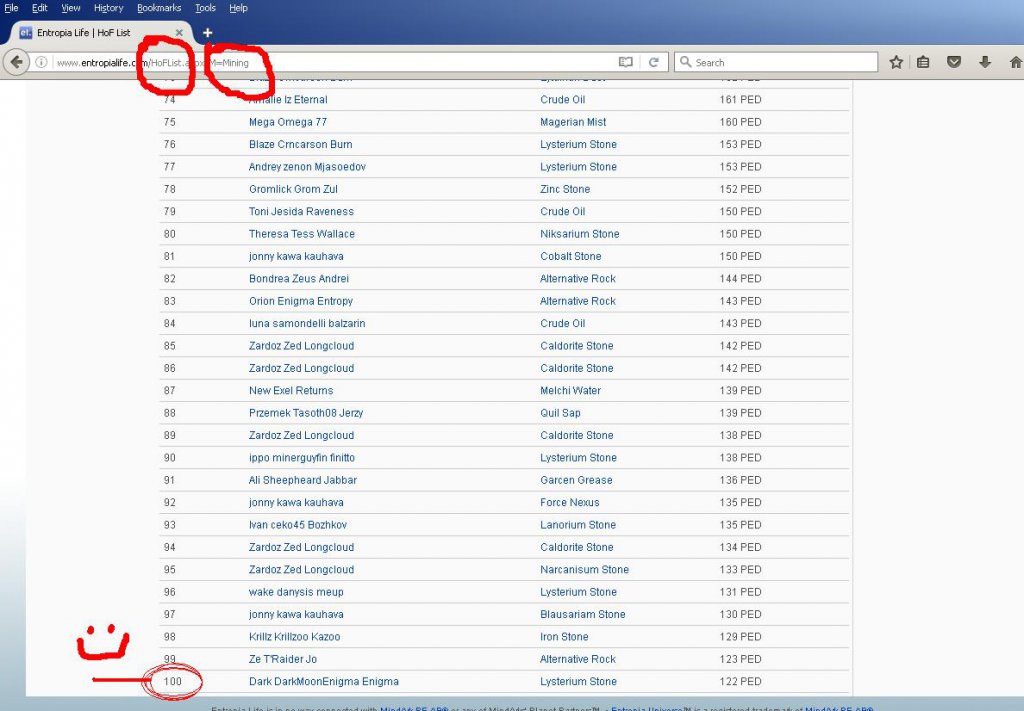This screenshot has width=1024, height=711.
Task: Click the 122 PED value
Action: point(740,682)
